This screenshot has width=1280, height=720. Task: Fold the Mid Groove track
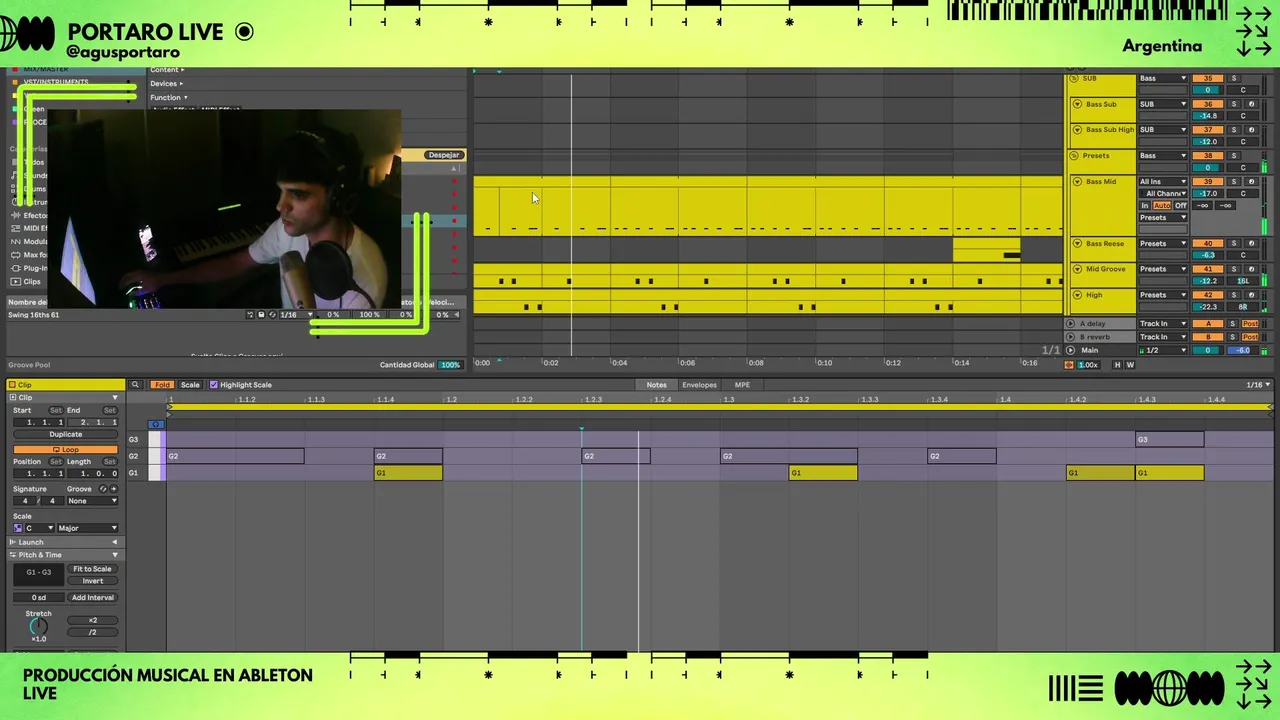tap(1077, 269)
